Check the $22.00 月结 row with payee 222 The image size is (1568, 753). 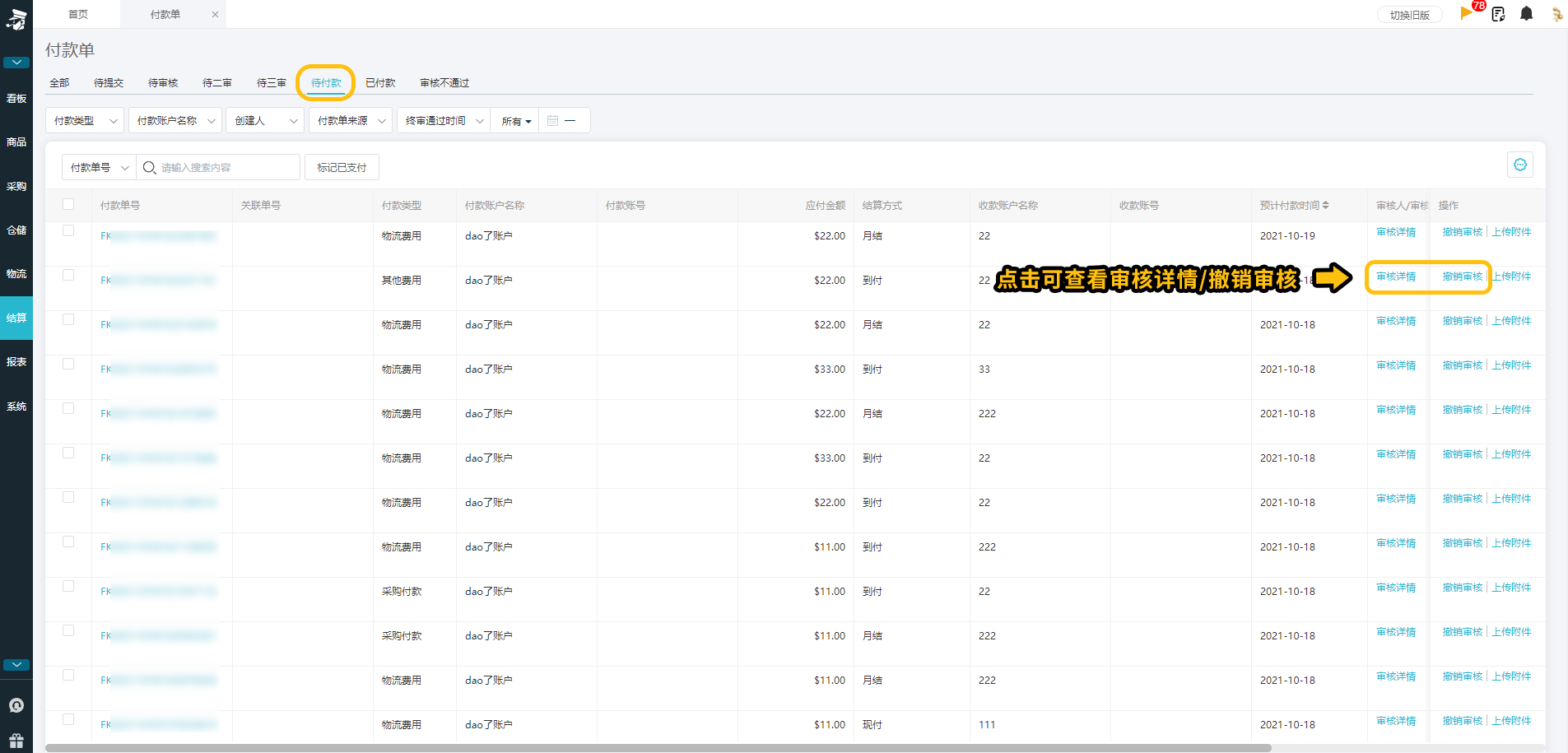click(x=68, y=408)
